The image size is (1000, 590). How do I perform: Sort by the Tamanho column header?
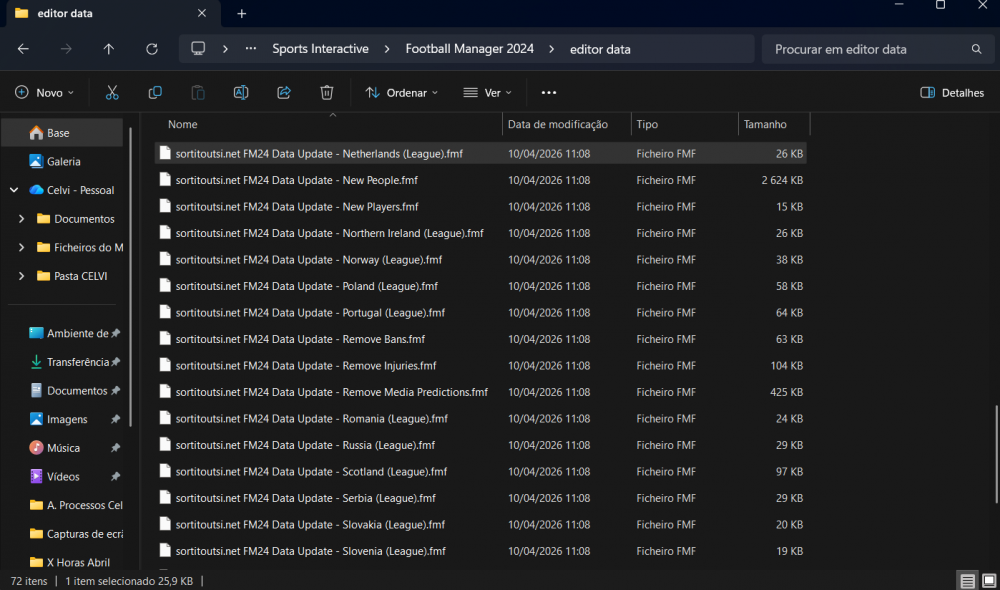tap(774, 124)
